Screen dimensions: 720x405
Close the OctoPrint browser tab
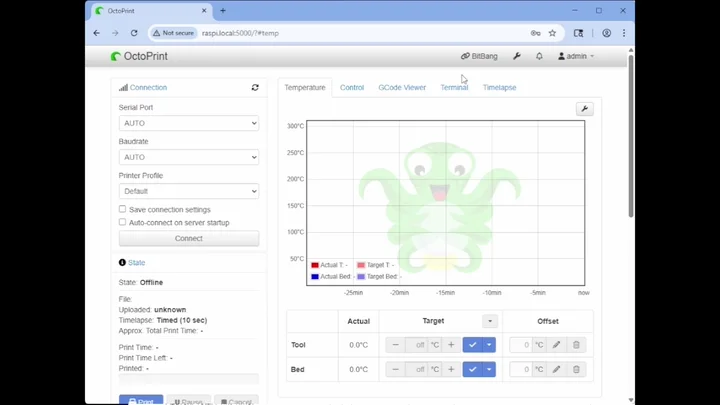pyautogui.click(x=204, y=11)
